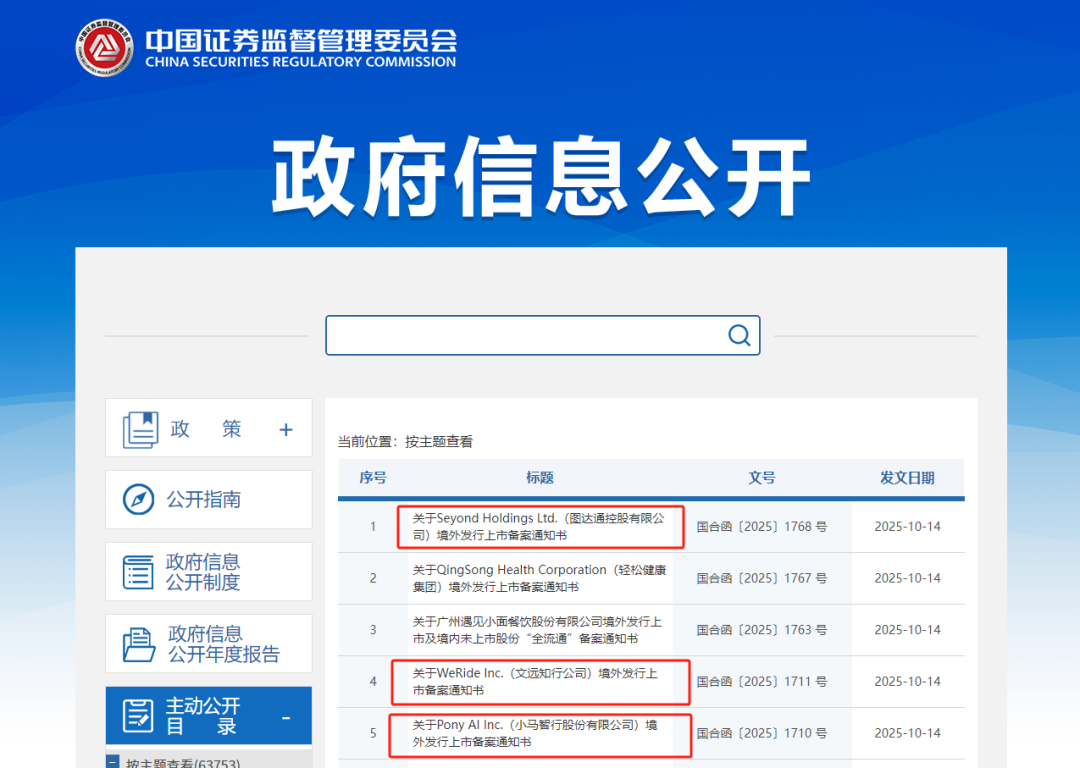
Task: Expand 政策 section with plus sign
Action: [x=286, y=430]
